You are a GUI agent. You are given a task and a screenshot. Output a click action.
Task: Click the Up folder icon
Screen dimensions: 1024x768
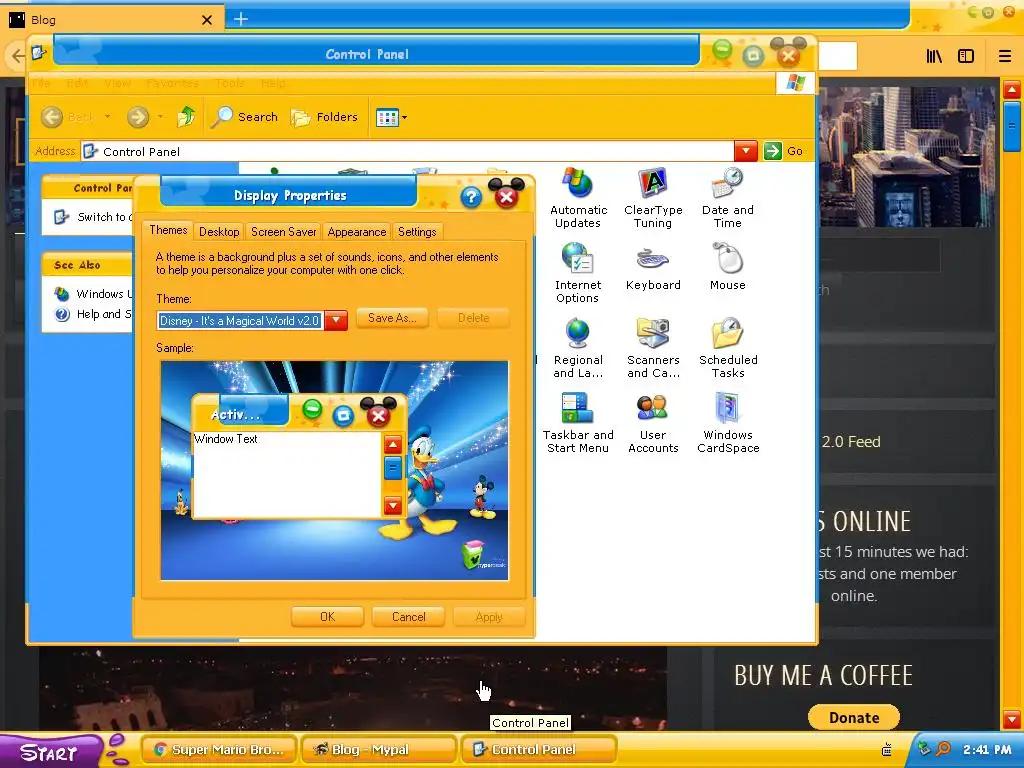point(186,117)
